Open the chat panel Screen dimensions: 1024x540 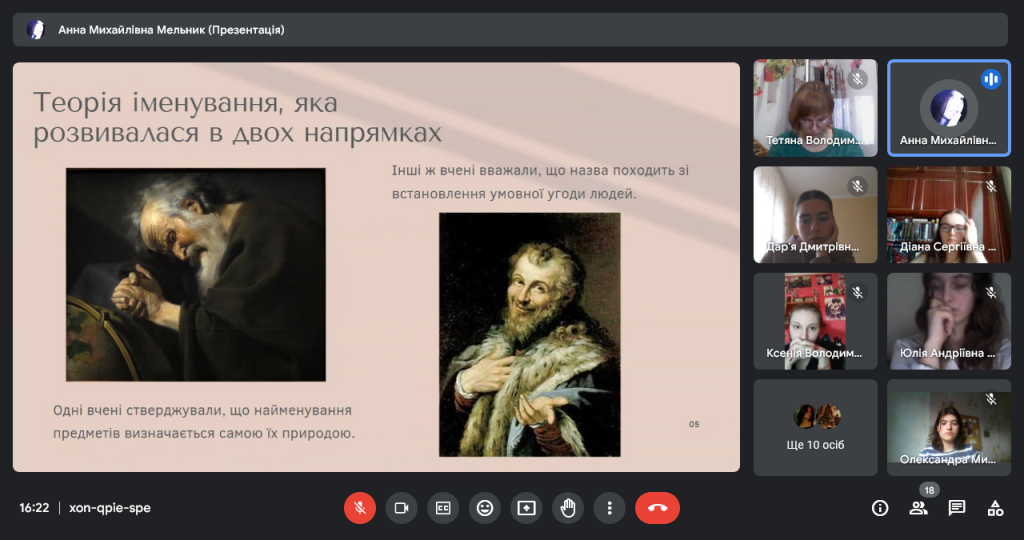(x=957, y=508)
